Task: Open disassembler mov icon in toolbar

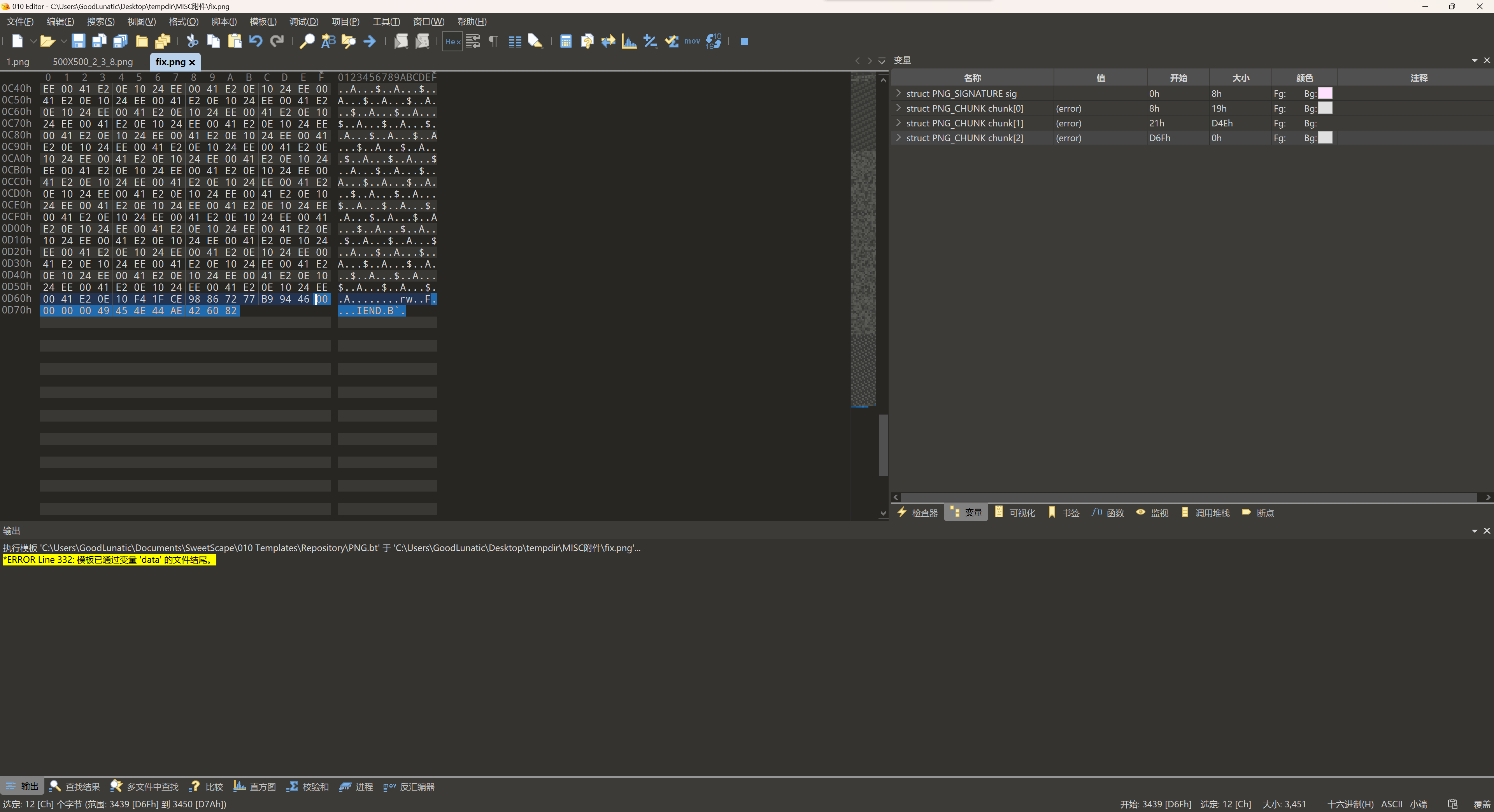Action: [x=692, y=41]
